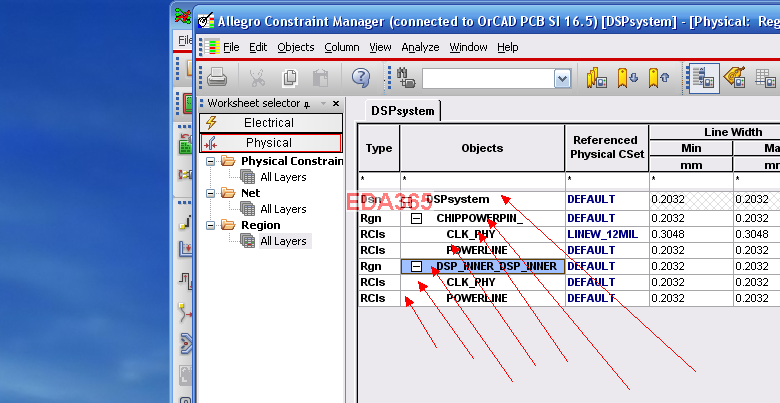Collapse the DSP_INNER_DSP_INNER region row
Image resolution: width=780 pixels, height=403 pixels.
point(416,267)
